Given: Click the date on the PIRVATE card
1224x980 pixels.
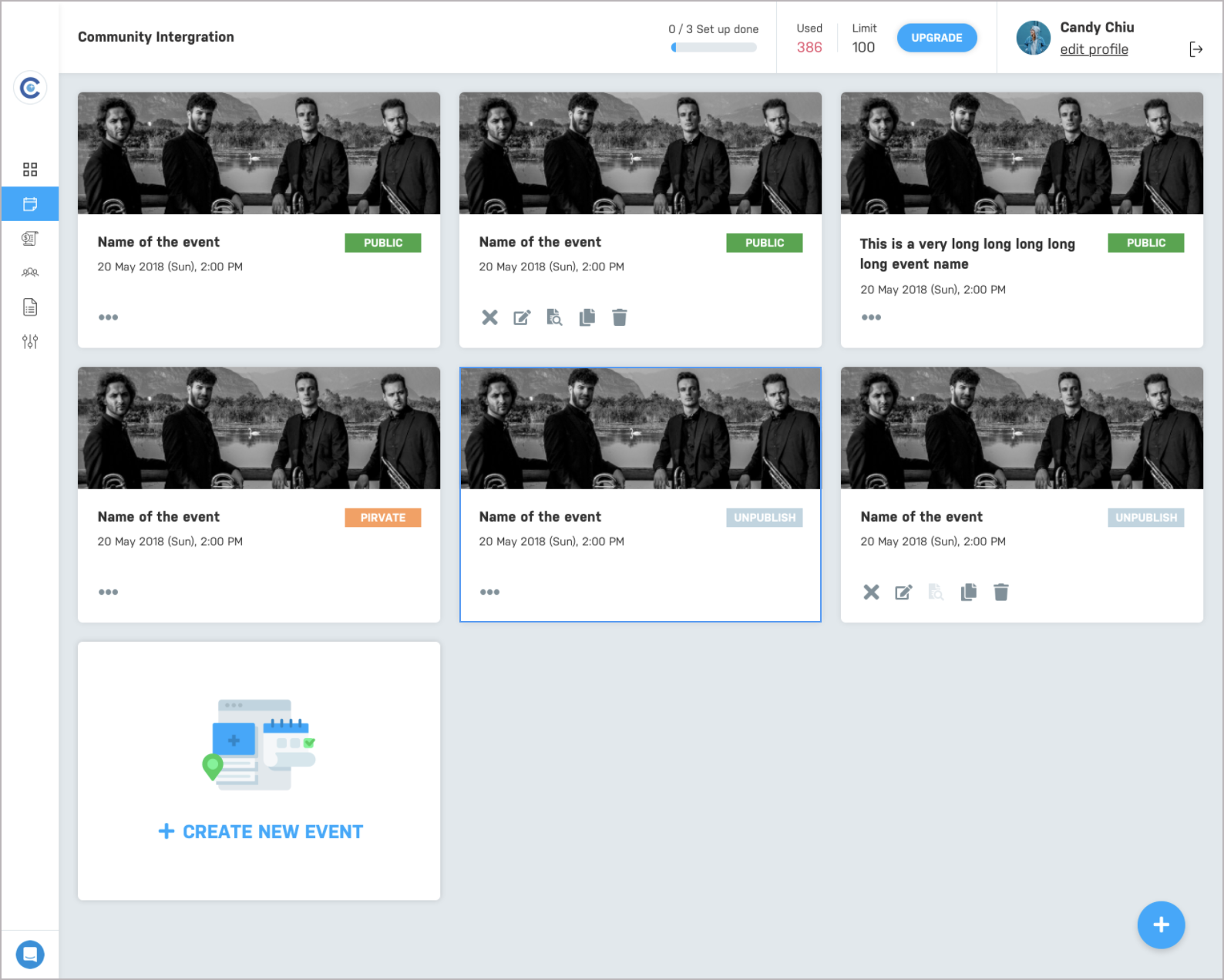Looking at the screenshot, I should (x=170, y=542).
